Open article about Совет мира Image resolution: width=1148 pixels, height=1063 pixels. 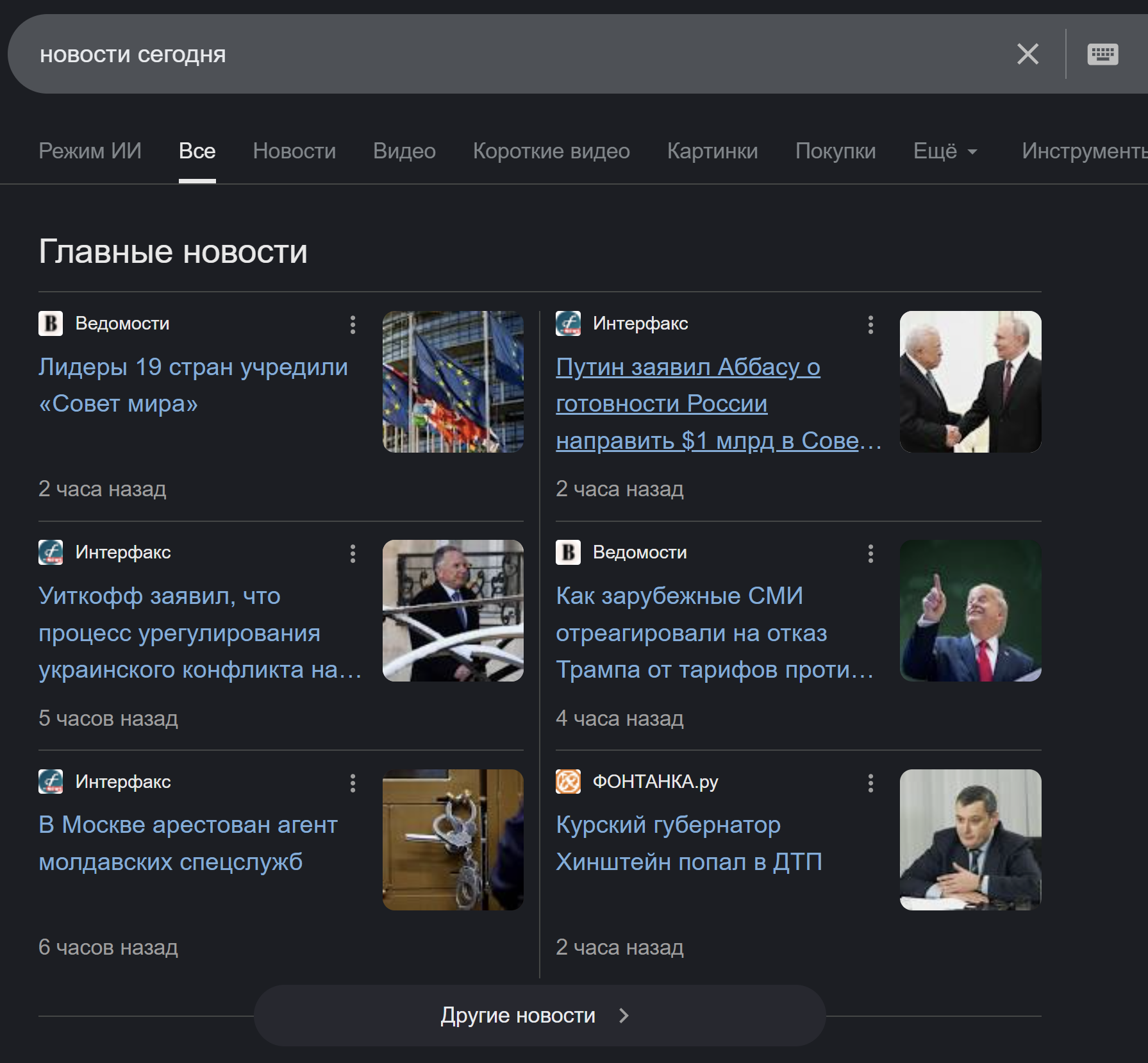pos(192,385)
